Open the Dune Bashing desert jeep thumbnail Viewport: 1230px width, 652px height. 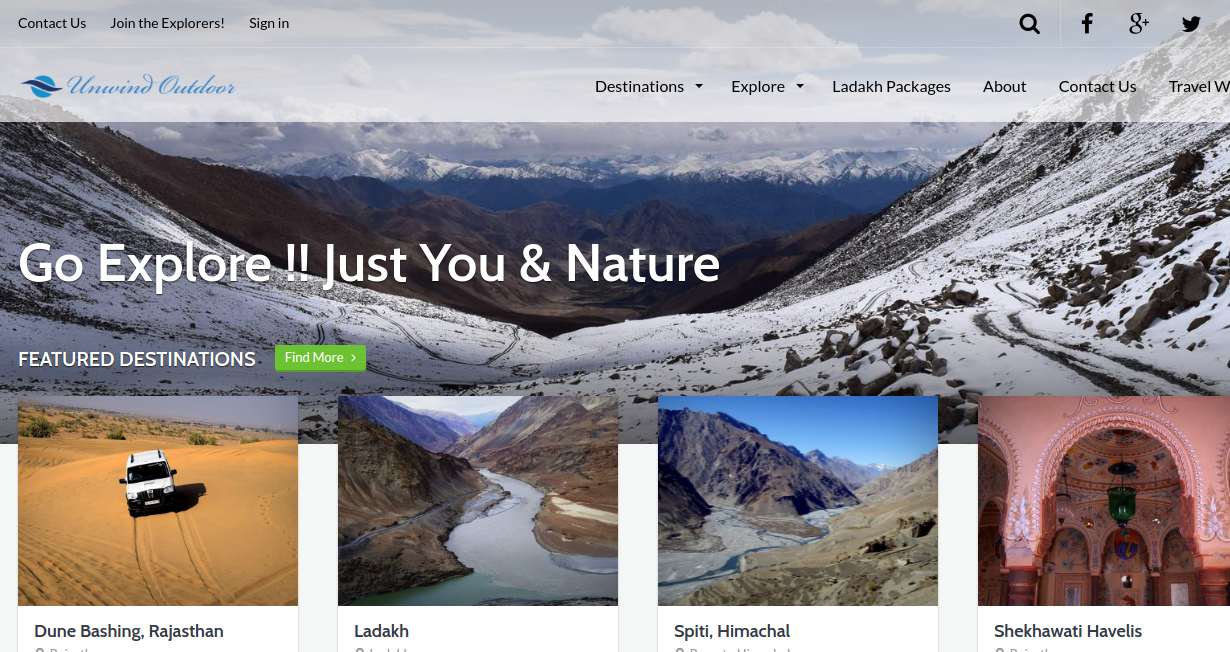coord(158,501)
